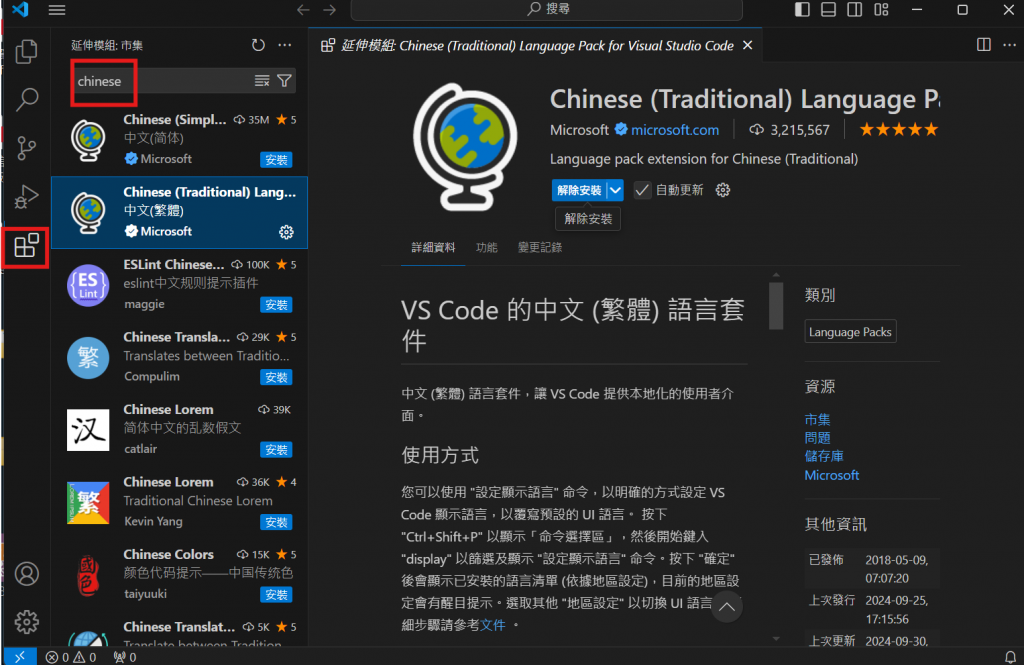Open the Search view in activity bar
Screen dimensions: 1024x665
tap(26, 100)
